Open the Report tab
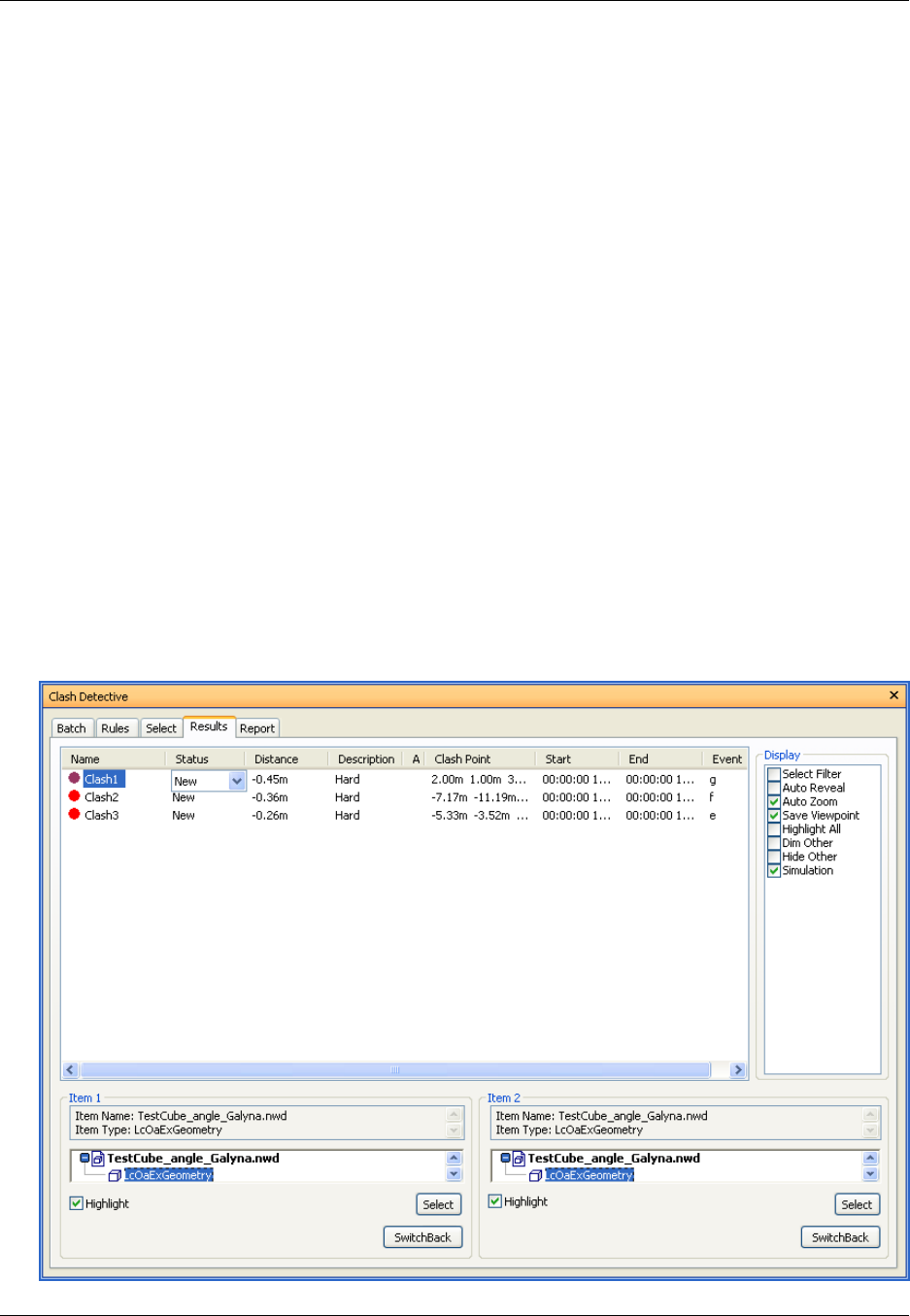The width and height of the screenshot is (910, 1316). (x=257, y=728)
